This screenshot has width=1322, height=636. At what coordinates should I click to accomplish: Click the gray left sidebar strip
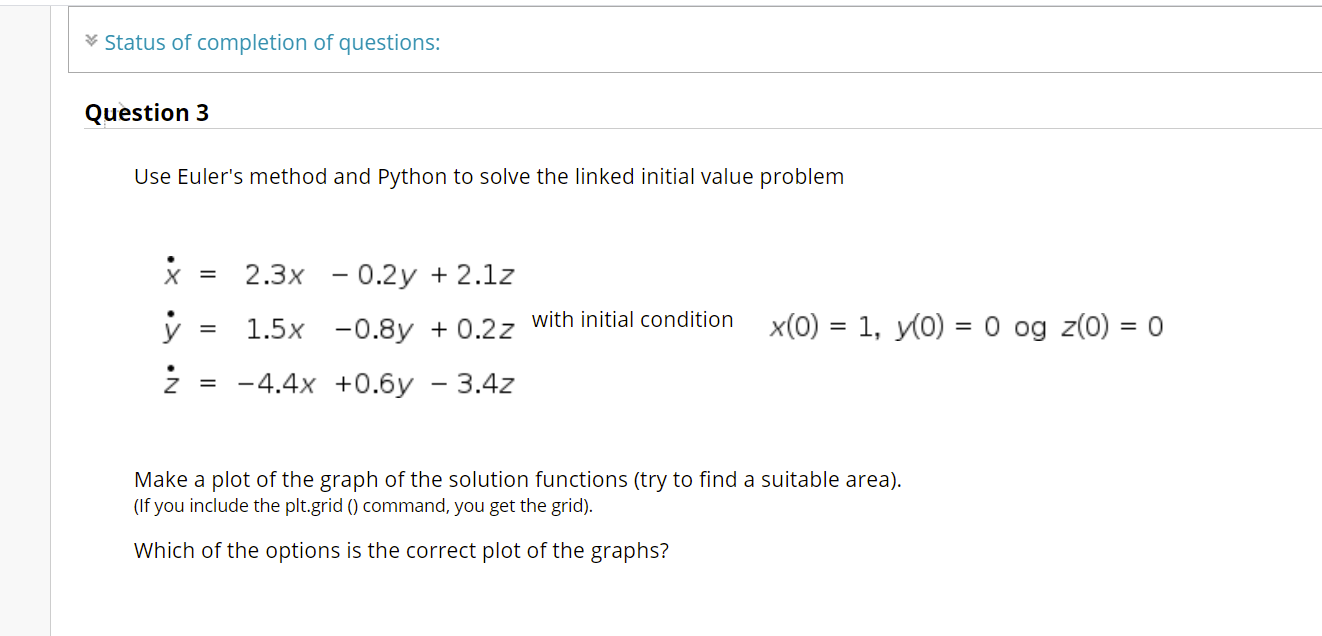(x=25, y=318)
